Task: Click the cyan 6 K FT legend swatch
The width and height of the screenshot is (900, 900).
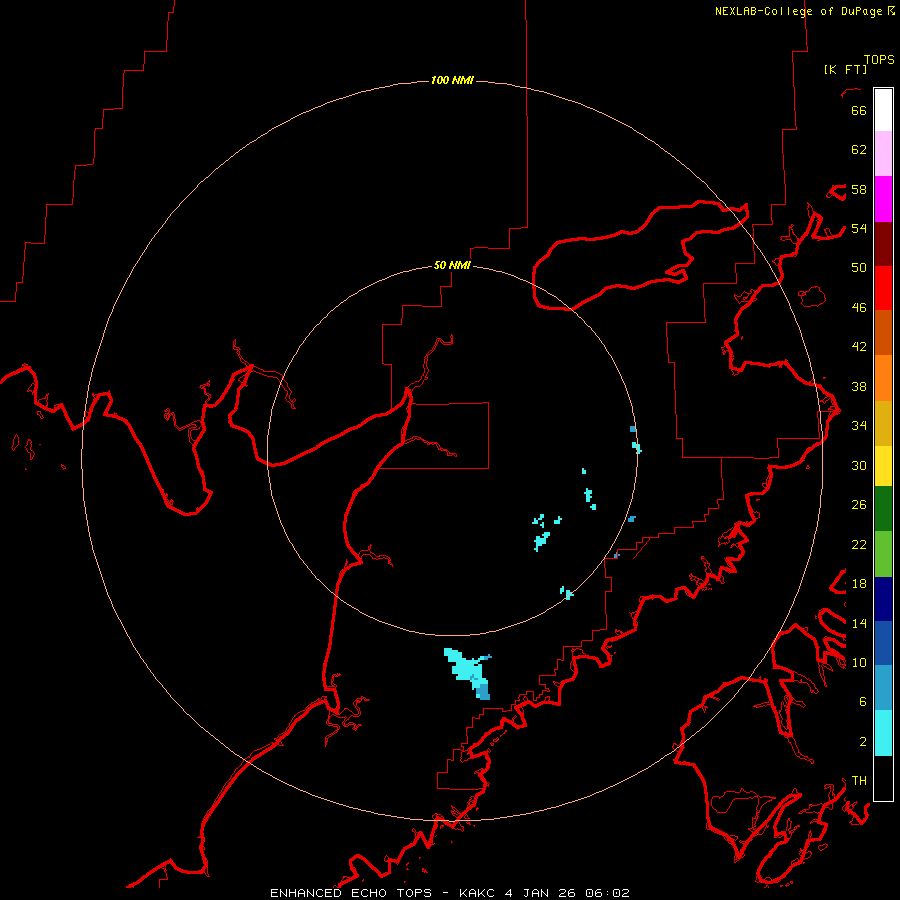Action: pyautogui.click(x=883, y=733)
